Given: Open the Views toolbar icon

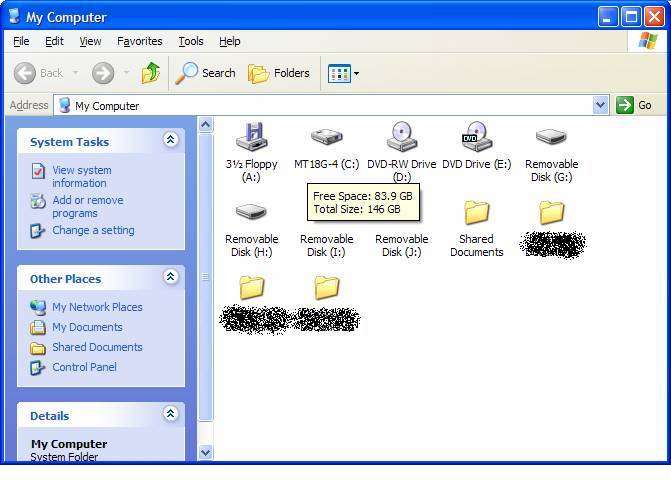Looking at the screenshot, I should [x=339, y=74].
